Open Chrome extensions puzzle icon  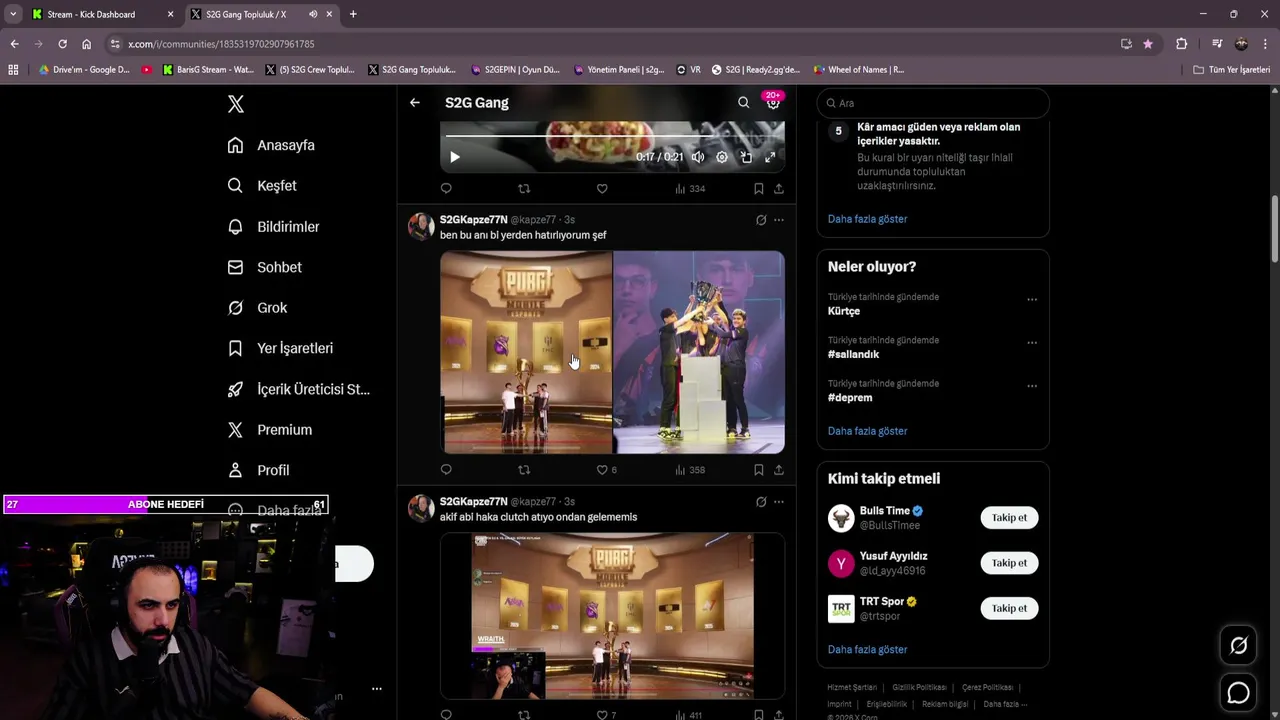click(x=1181, y=44)
